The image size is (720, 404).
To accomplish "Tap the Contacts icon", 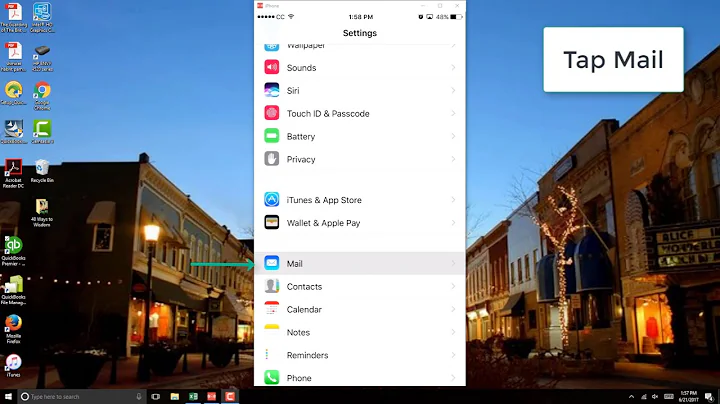I will [x=271, y=286].
